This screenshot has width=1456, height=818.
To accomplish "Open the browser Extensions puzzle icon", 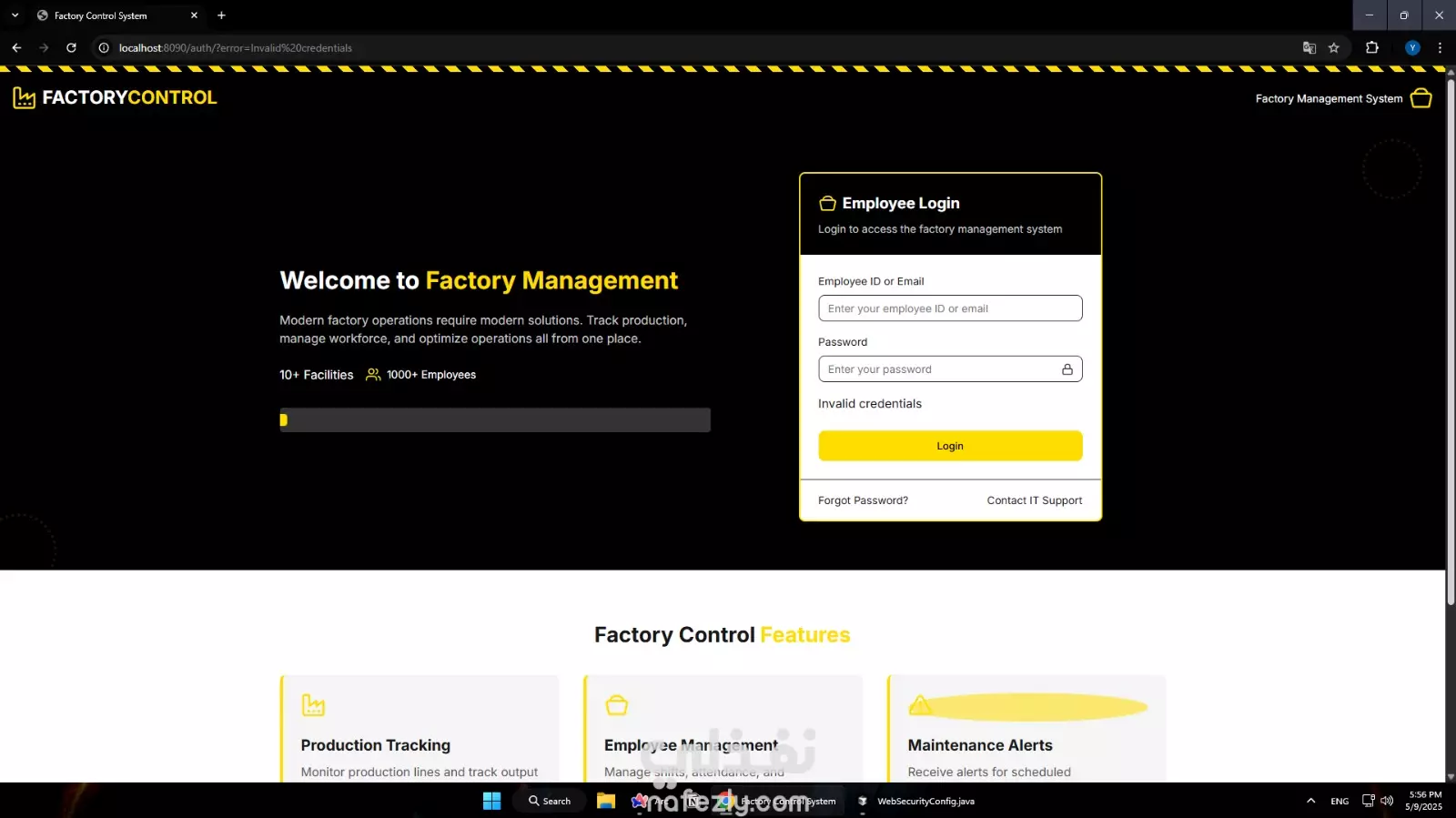I will tap(1372, 48).
